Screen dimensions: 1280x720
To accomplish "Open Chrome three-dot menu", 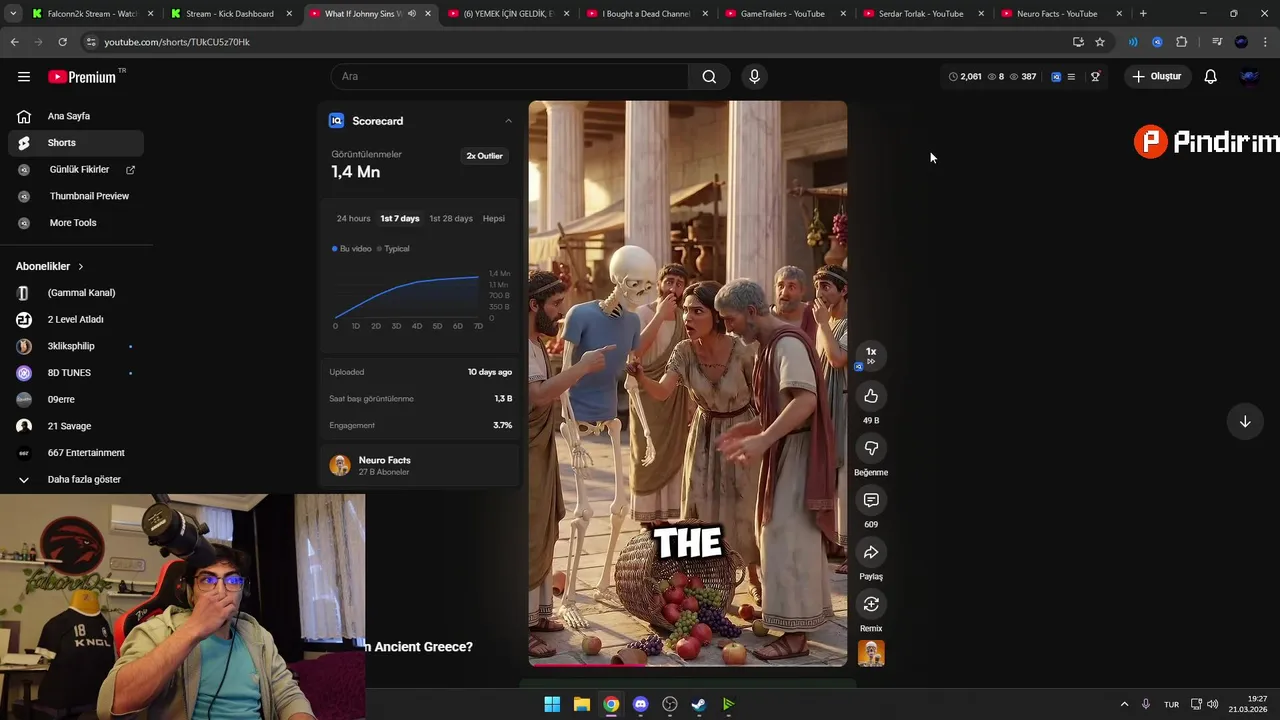I will pos(1265,42).
